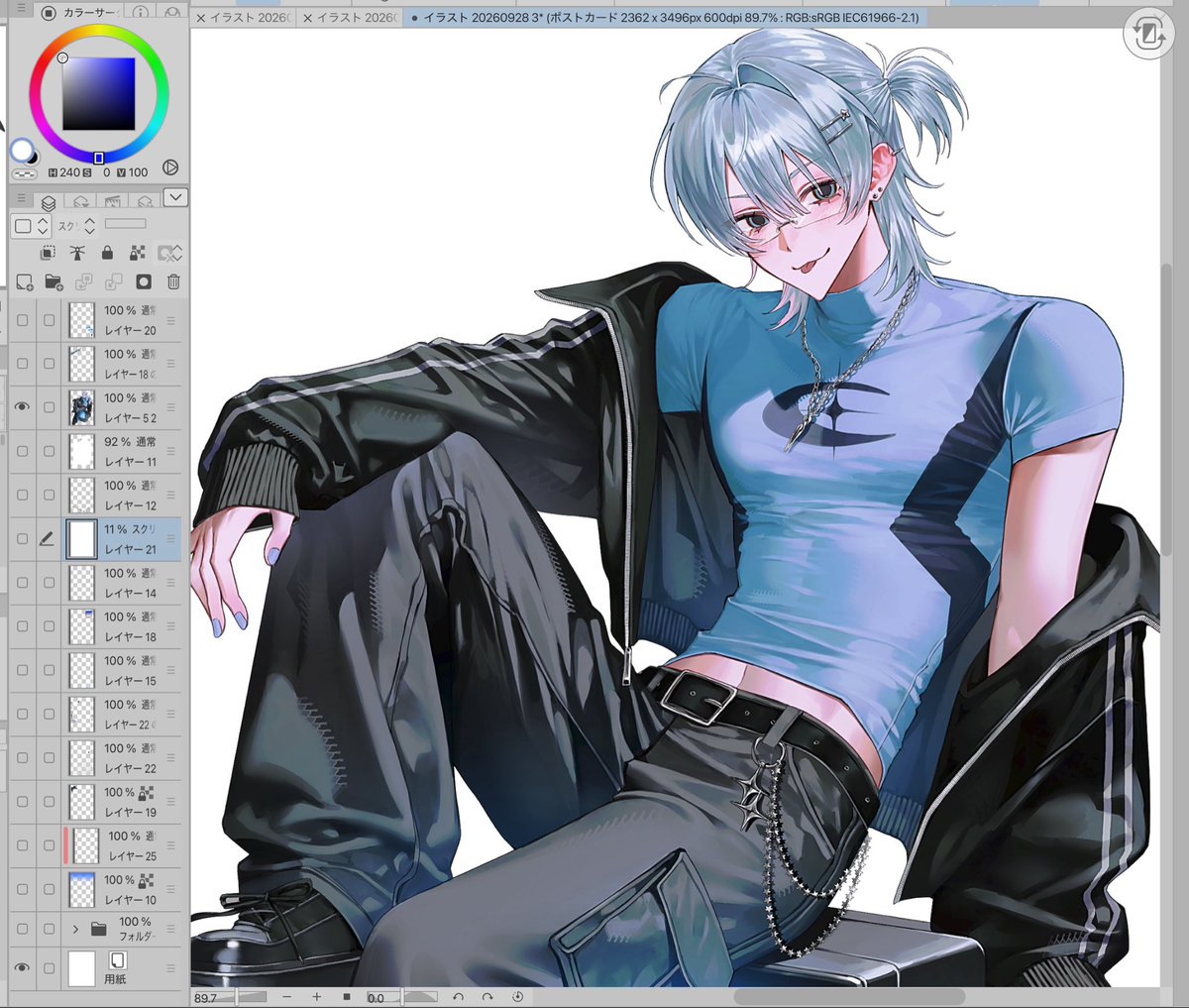Click the canvas flip/rotate round button
The image size is (1189, 1008).
point(1147,35)
